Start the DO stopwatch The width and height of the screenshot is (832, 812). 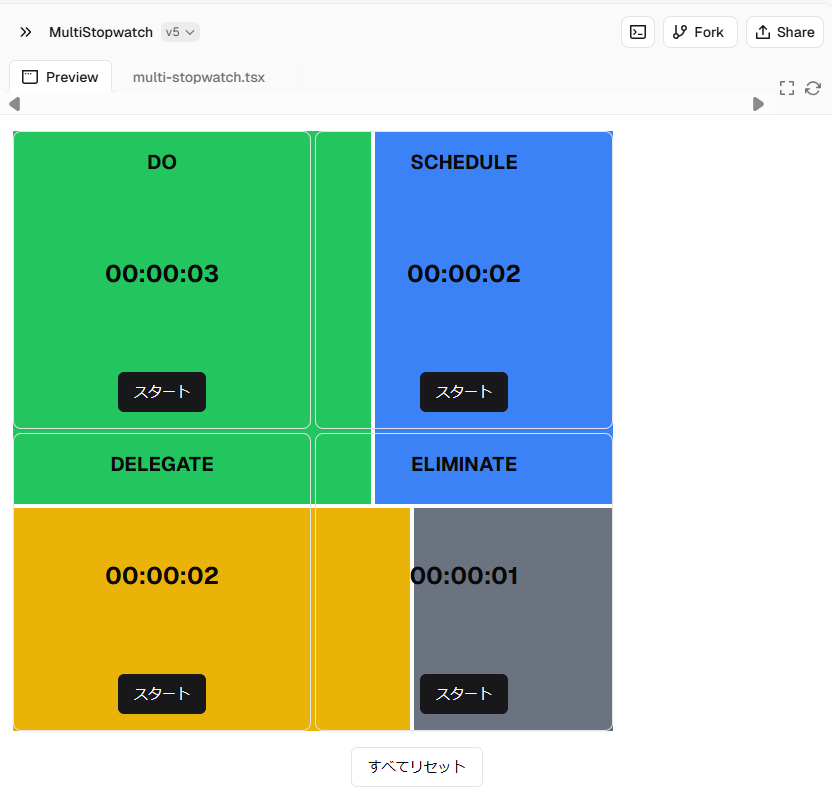(x=162, y=392)
